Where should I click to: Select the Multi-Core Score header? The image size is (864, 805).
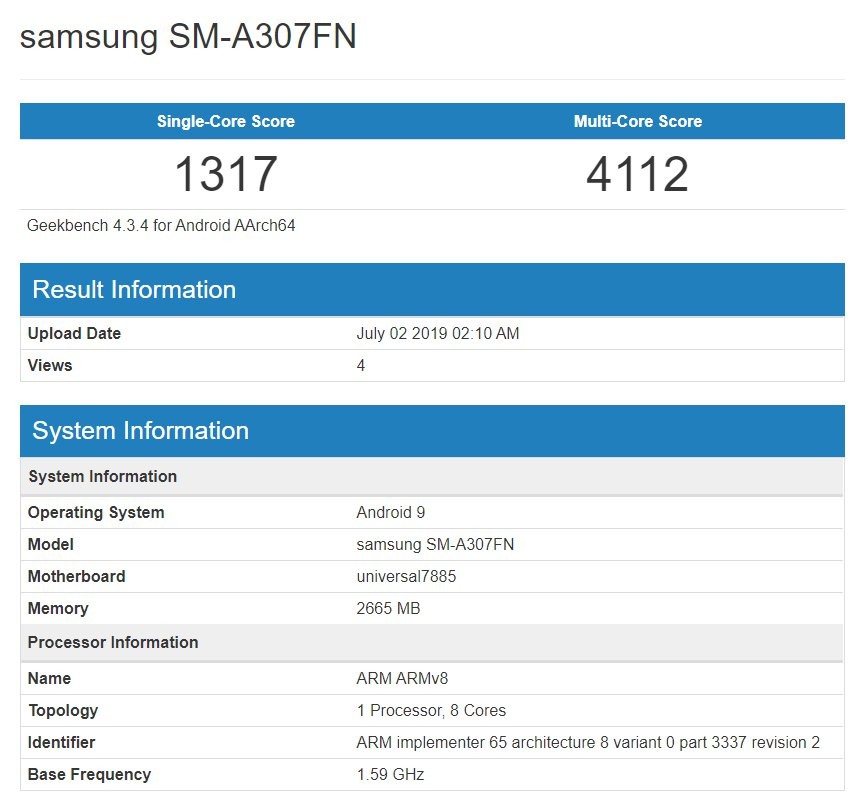[638, 121]
